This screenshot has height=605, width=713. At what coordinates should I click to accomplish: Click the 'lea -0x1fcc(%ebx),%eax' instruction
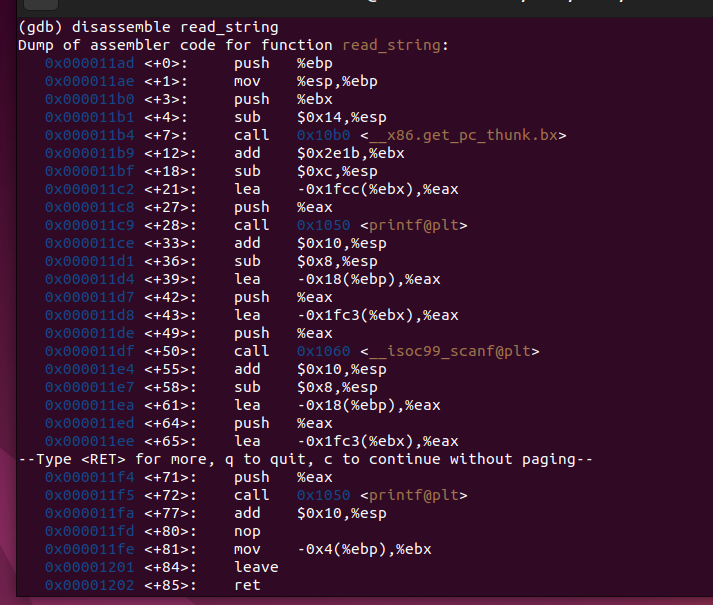click(346, 189)
